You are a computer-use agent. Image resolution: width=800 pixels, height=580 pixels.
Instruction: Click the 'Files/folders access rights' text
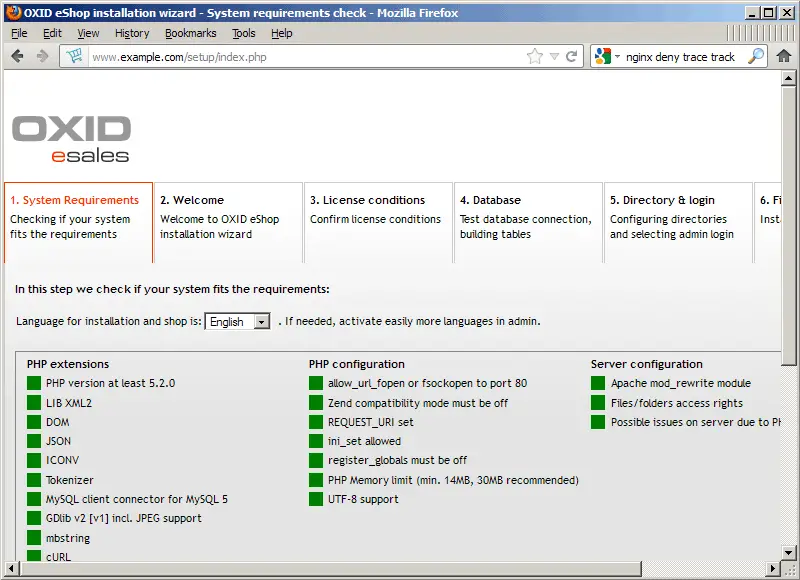(677, 403)
